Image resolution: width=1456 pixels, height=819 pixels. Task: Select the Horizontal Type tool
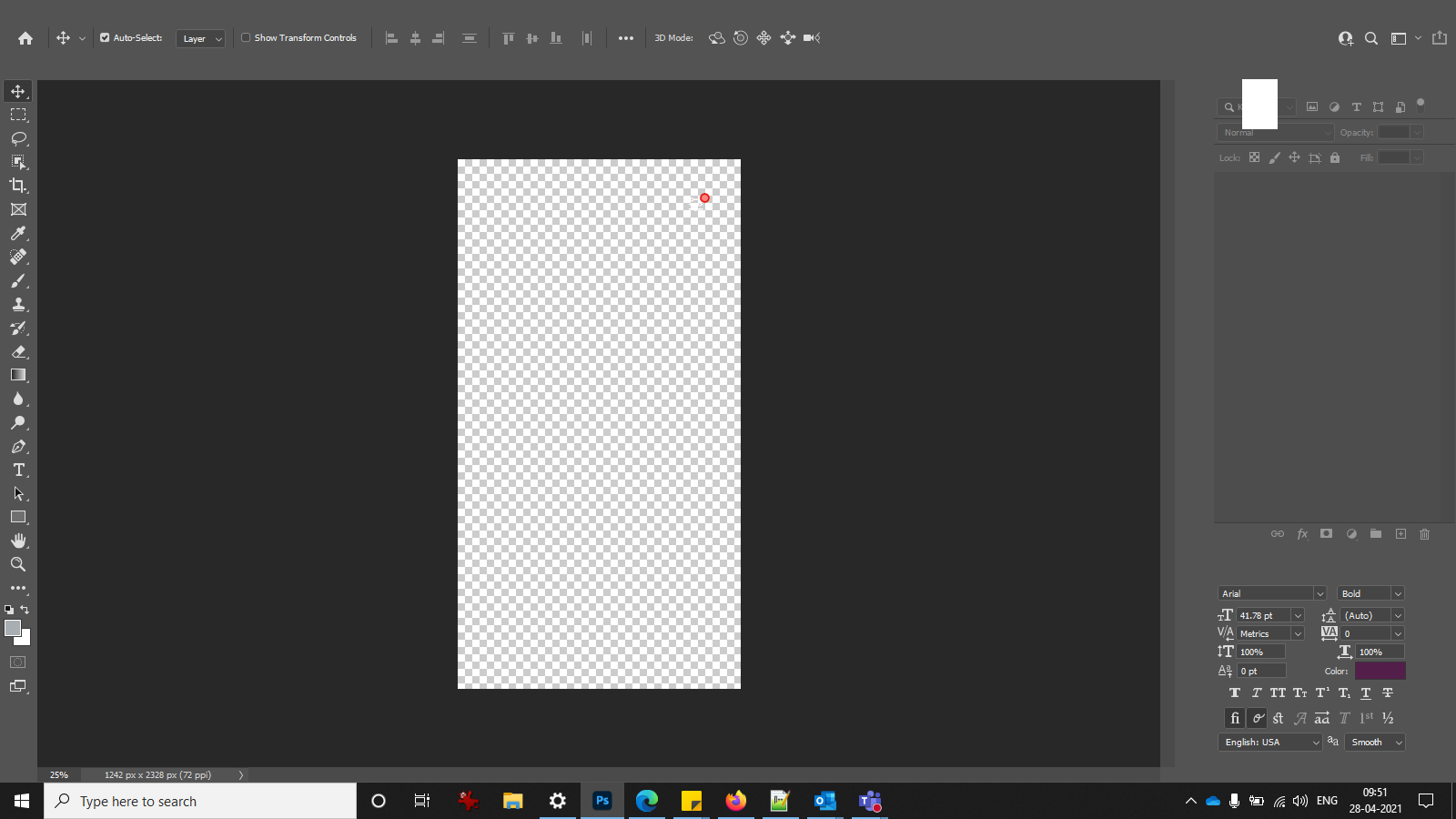pos(18,470)
